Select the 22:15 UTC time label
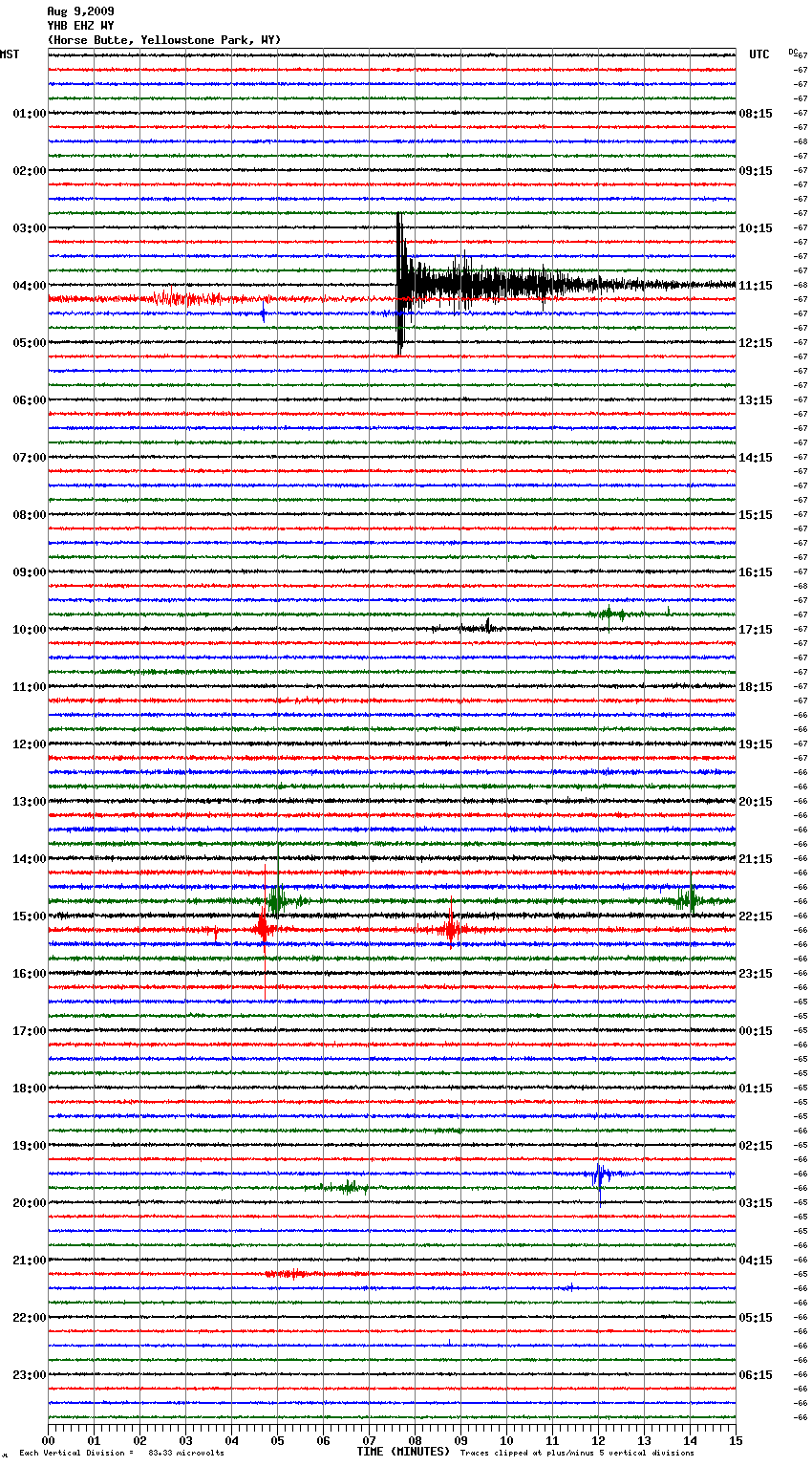The width and height of the screenshot is (812, 1466). 756,916
